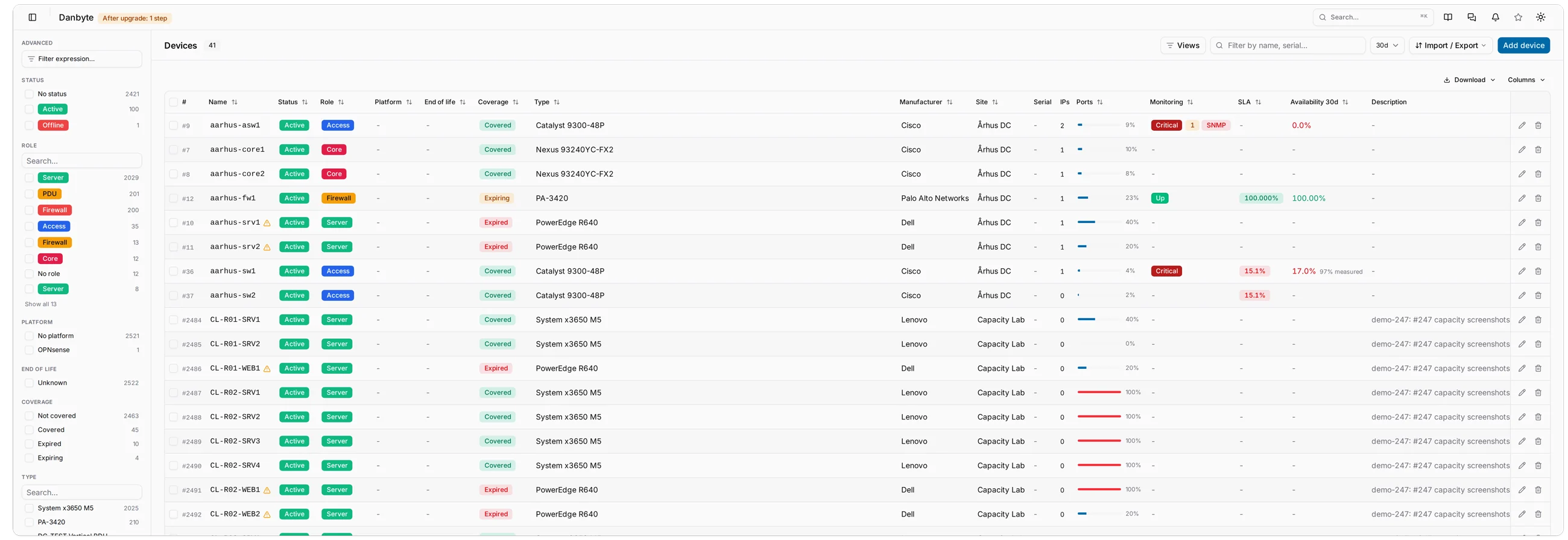Open the Views menu
This screenshot has height=540, width=1568.
coord(1182,46)
